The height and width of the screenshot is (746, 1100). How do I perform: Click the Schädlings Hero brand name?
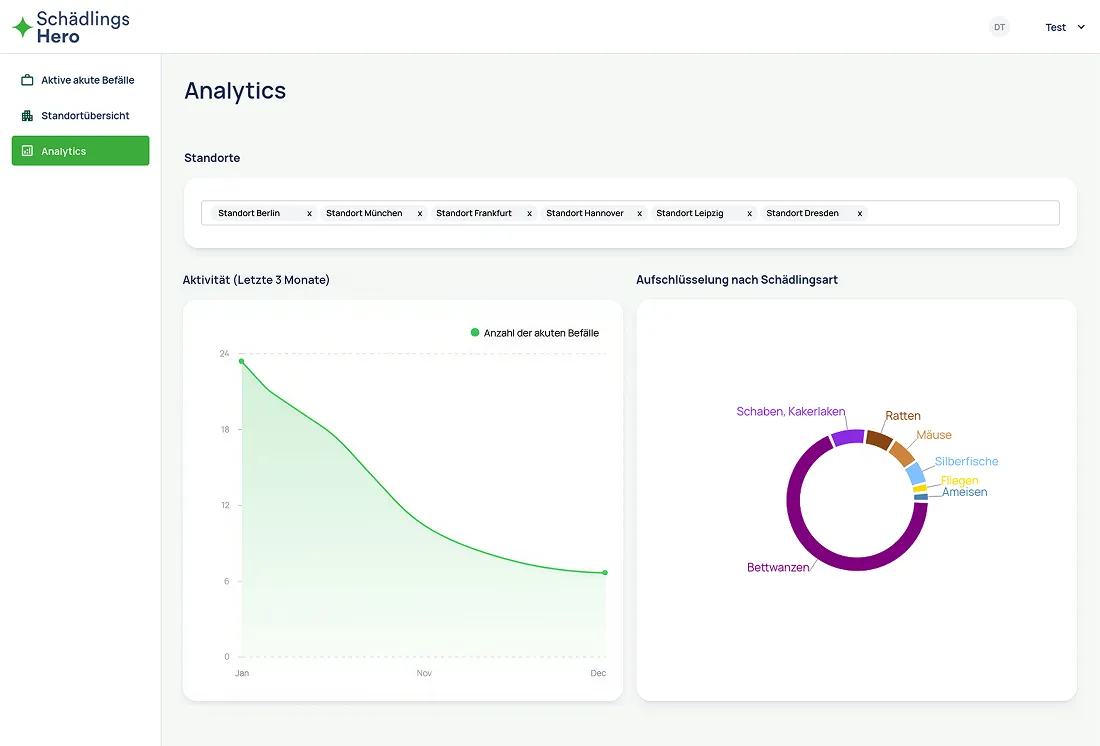(x=83, y=27)
